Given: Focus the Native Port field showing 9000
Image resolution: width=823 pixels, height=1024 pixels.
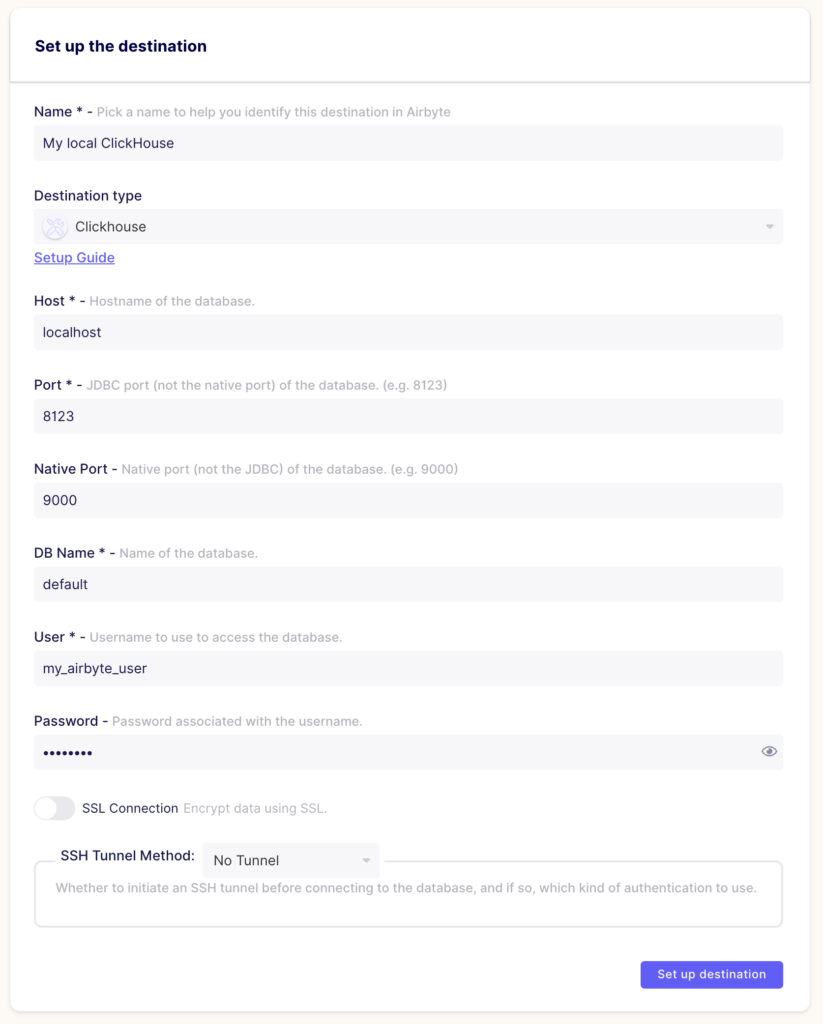Looking at the screenshot, I should point(408,500).
